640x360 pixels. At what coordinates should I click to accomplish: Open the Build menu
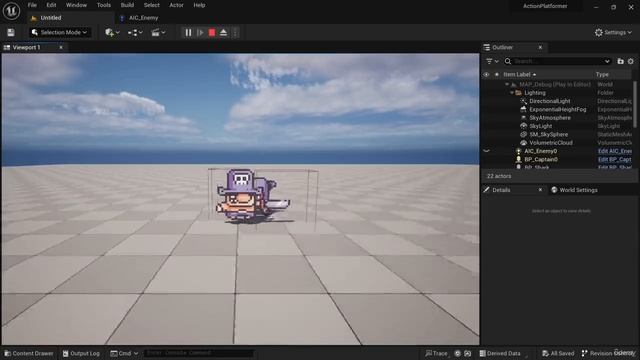[x=127, y=5]
